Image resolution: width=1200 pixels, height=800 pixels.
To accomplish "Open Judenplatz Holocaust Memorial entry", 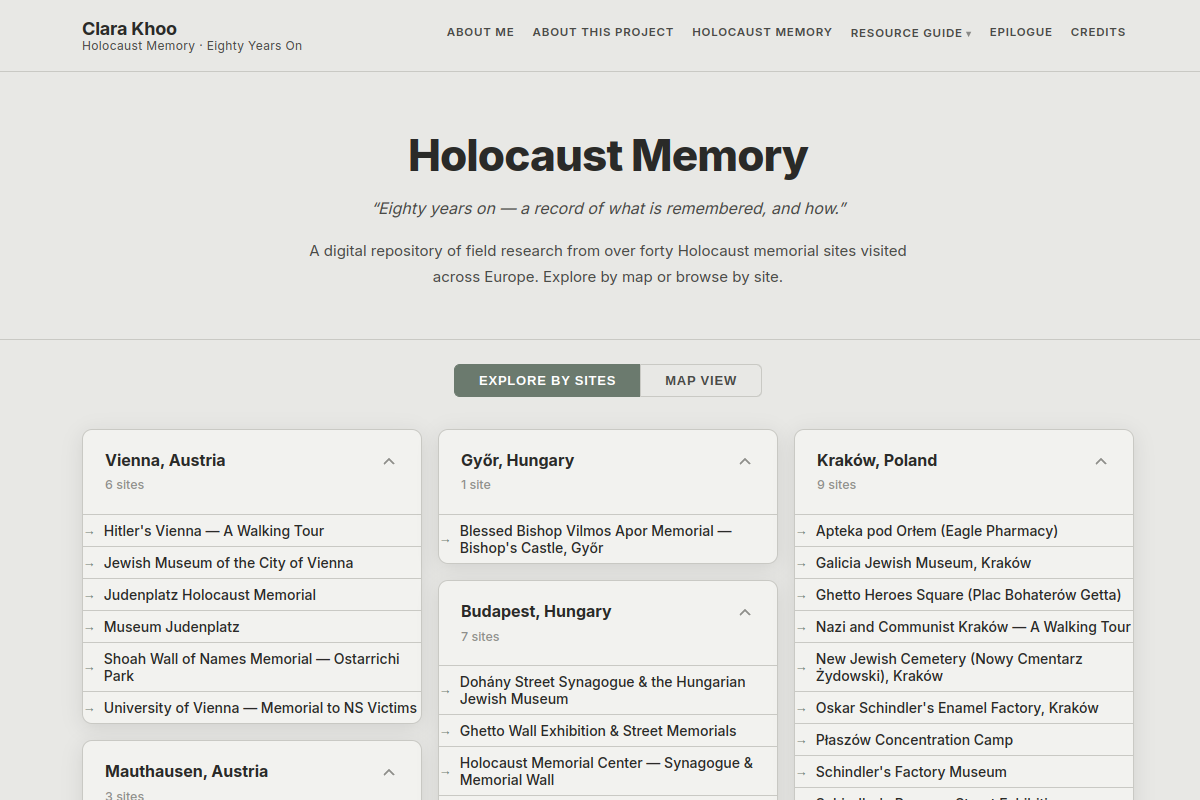I will [x=252, y=595].
